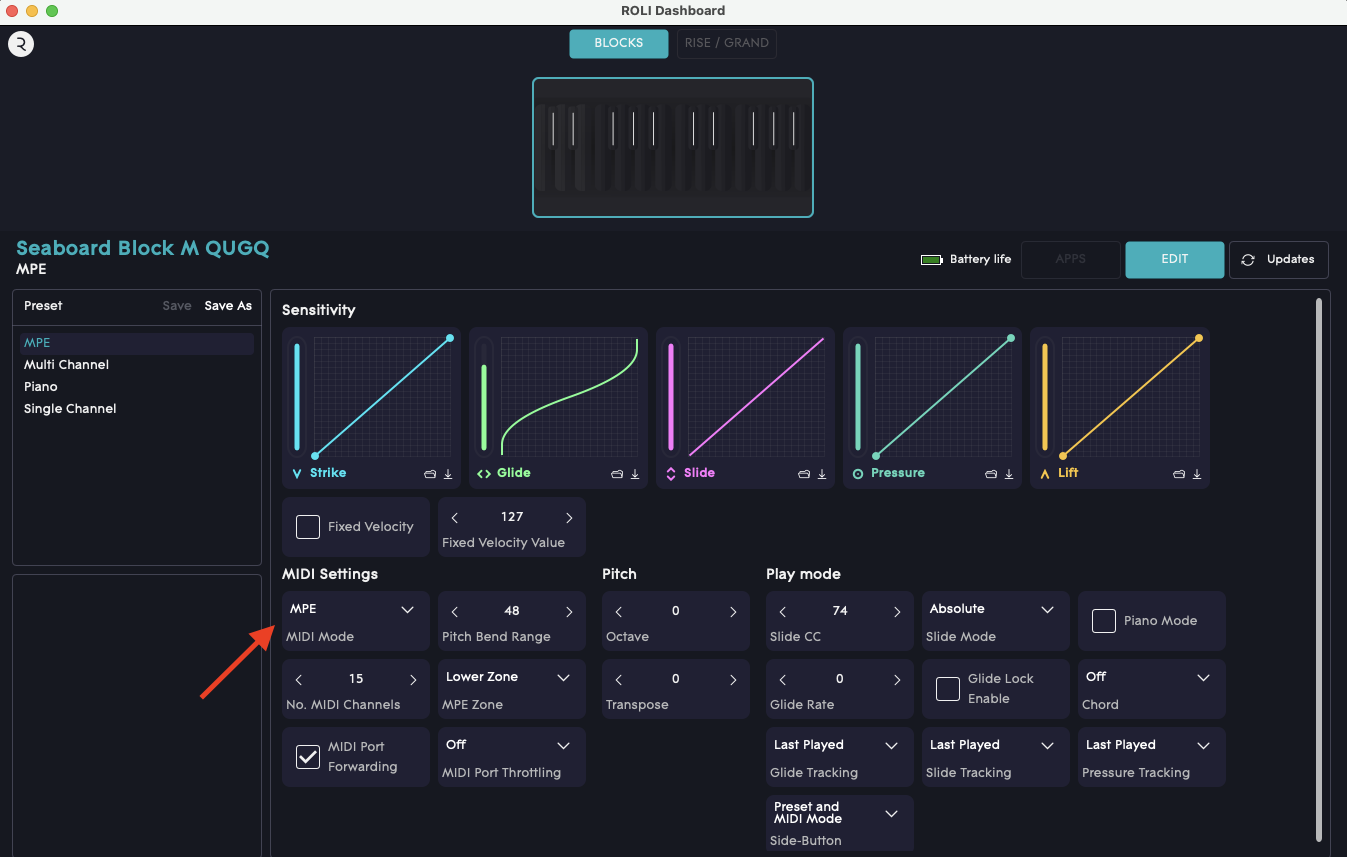
Task: Decrease the Fixed Velocity Value
Action: tap(455, 518)
